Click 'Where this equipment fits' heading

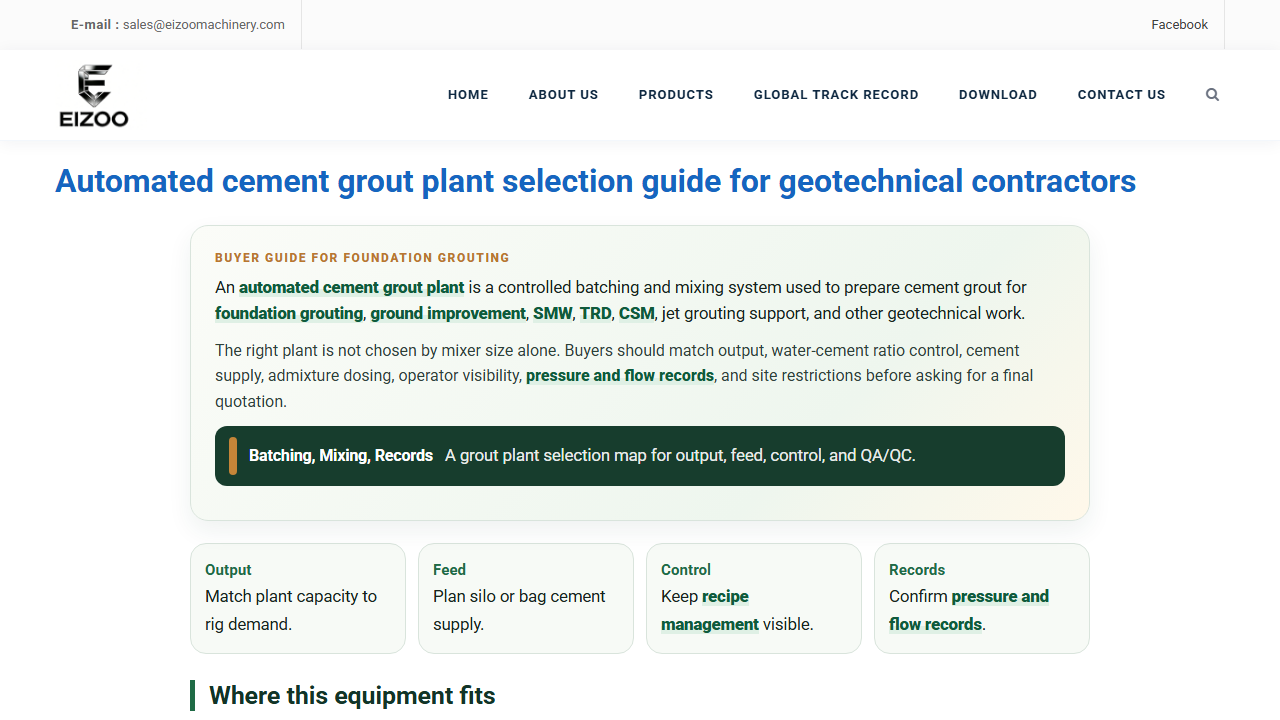(x=352, y=695)
